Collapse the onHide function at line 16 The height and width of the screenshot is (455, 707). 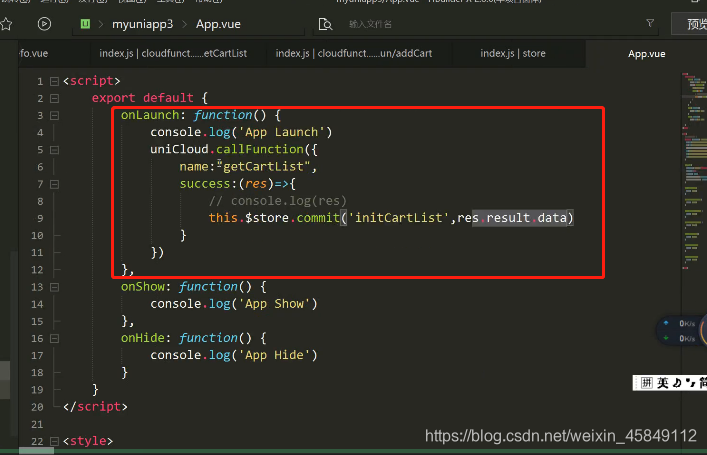pyautogui.click(x=54, y=338)
